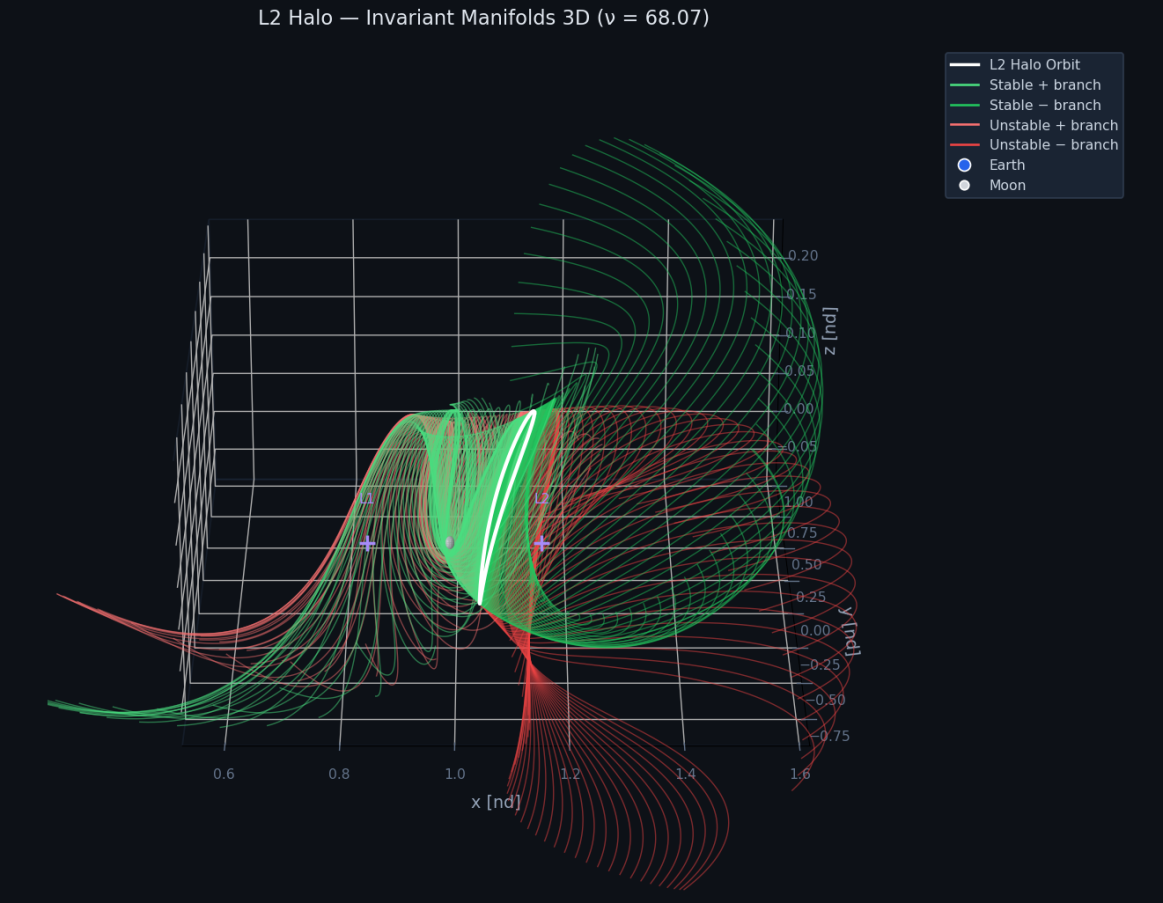Click the y [nd] axis label
This screenshot has height=903, width=1163.
851,631
